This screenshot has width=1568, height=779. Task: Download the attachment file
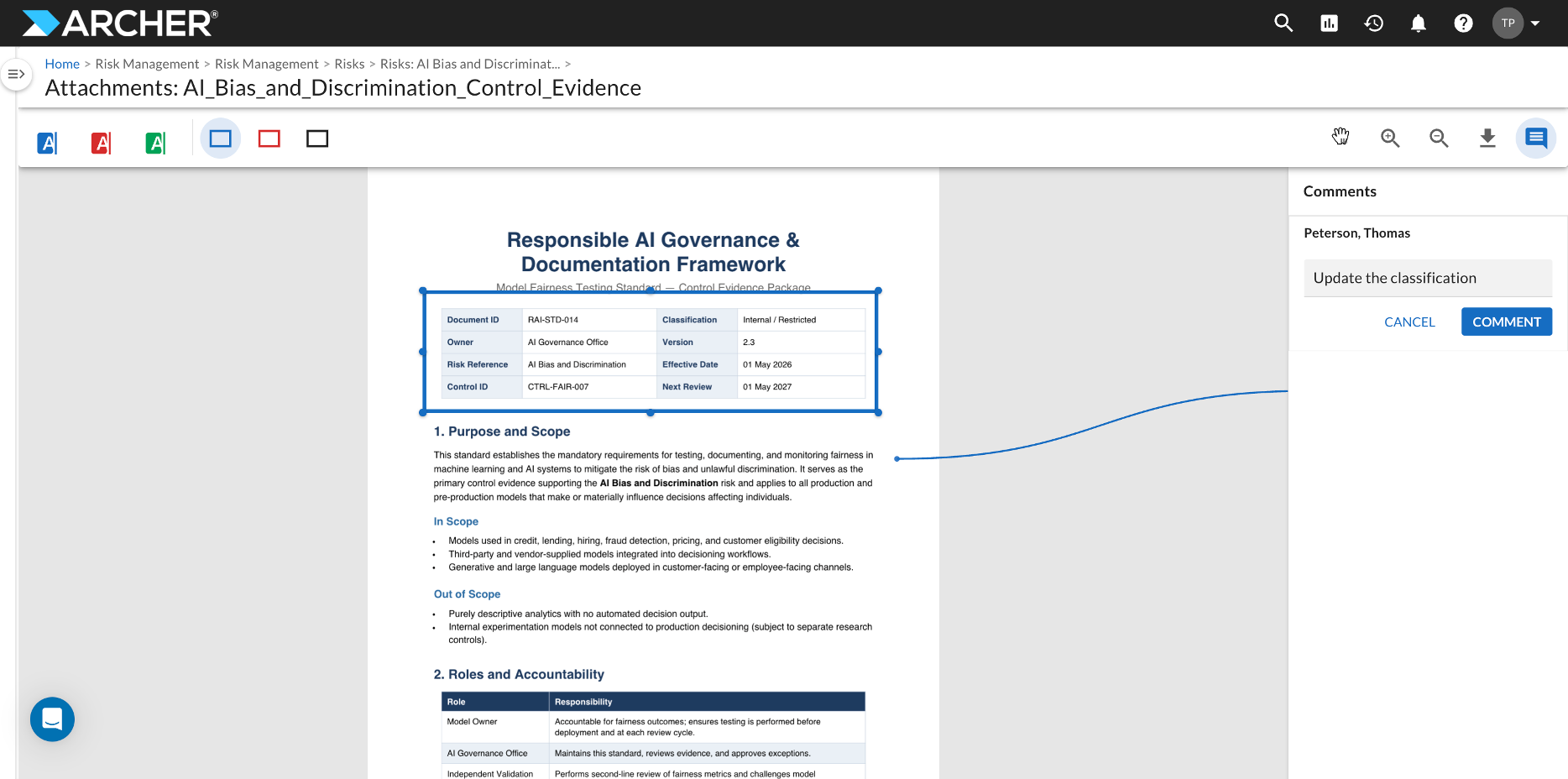click(x=1487, y=139)
